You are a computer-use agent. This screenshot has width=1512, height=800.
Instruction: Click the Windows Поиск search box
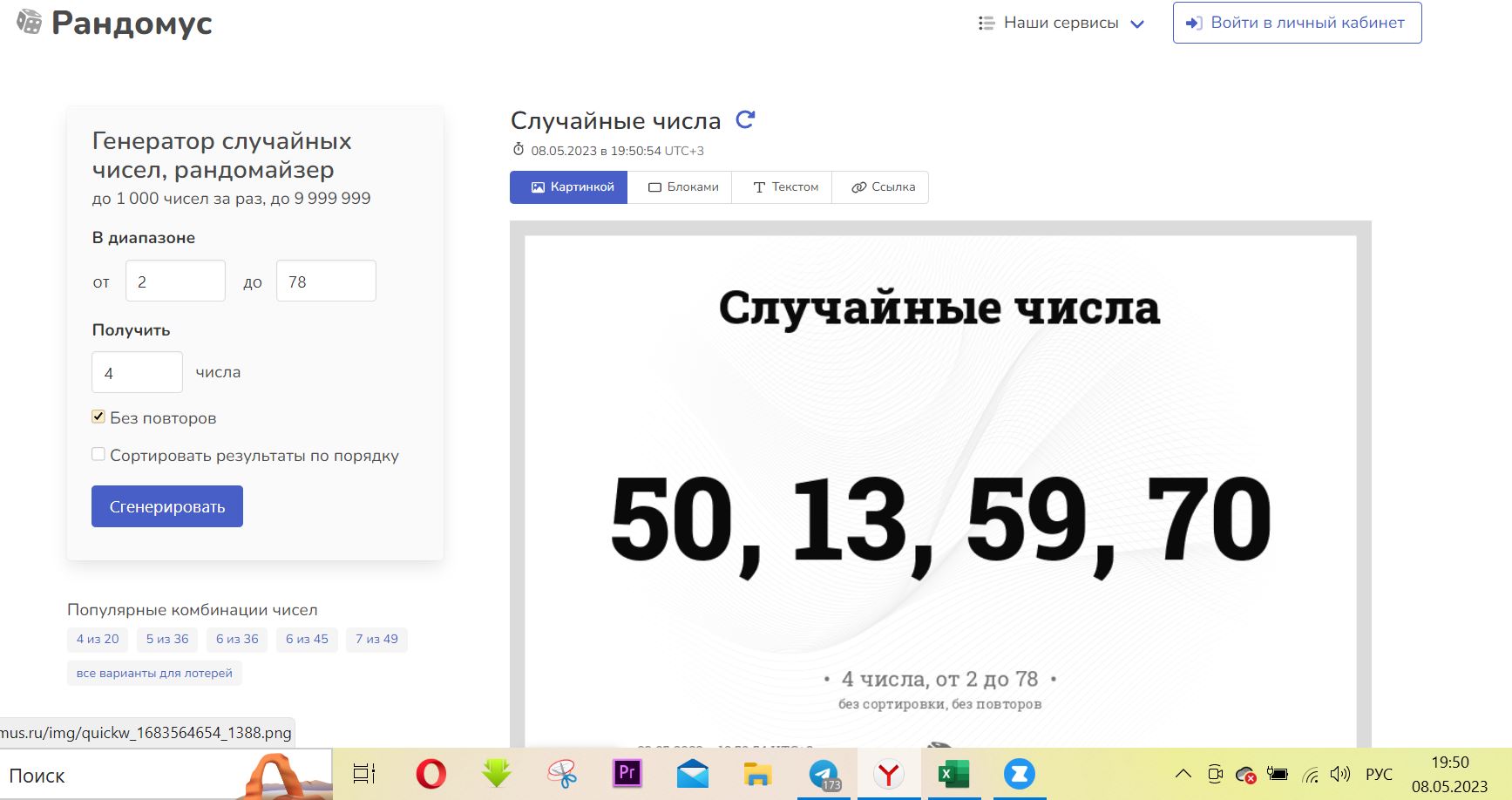point(166,774)
